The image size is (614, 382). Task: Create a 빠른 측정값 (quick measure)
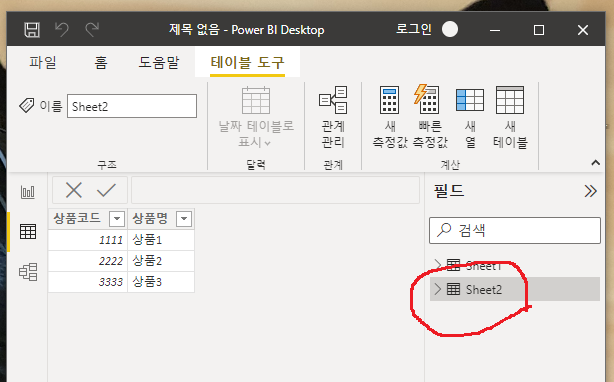coord(430,117)
